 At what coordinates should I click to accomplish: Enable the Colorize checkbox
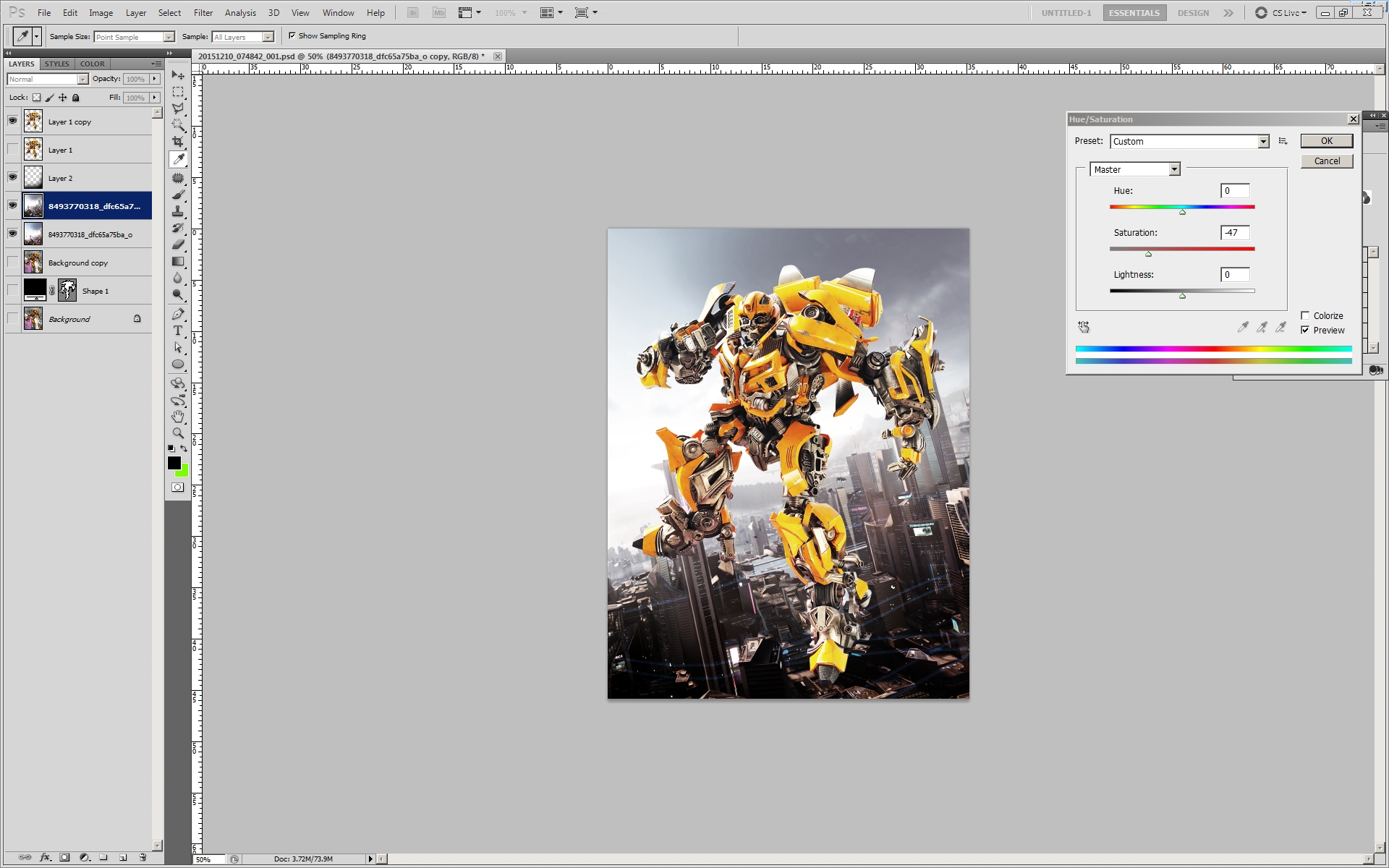1305,315
